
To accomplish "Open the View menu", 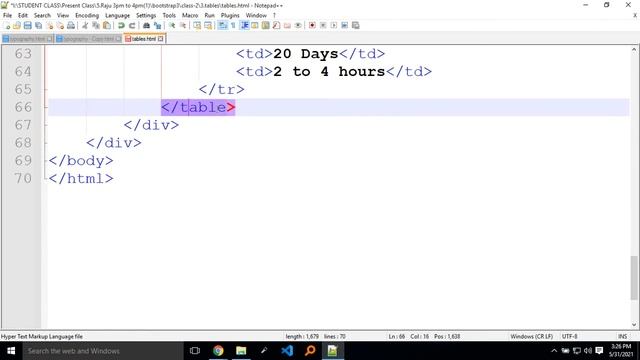I will coord(62,15).
